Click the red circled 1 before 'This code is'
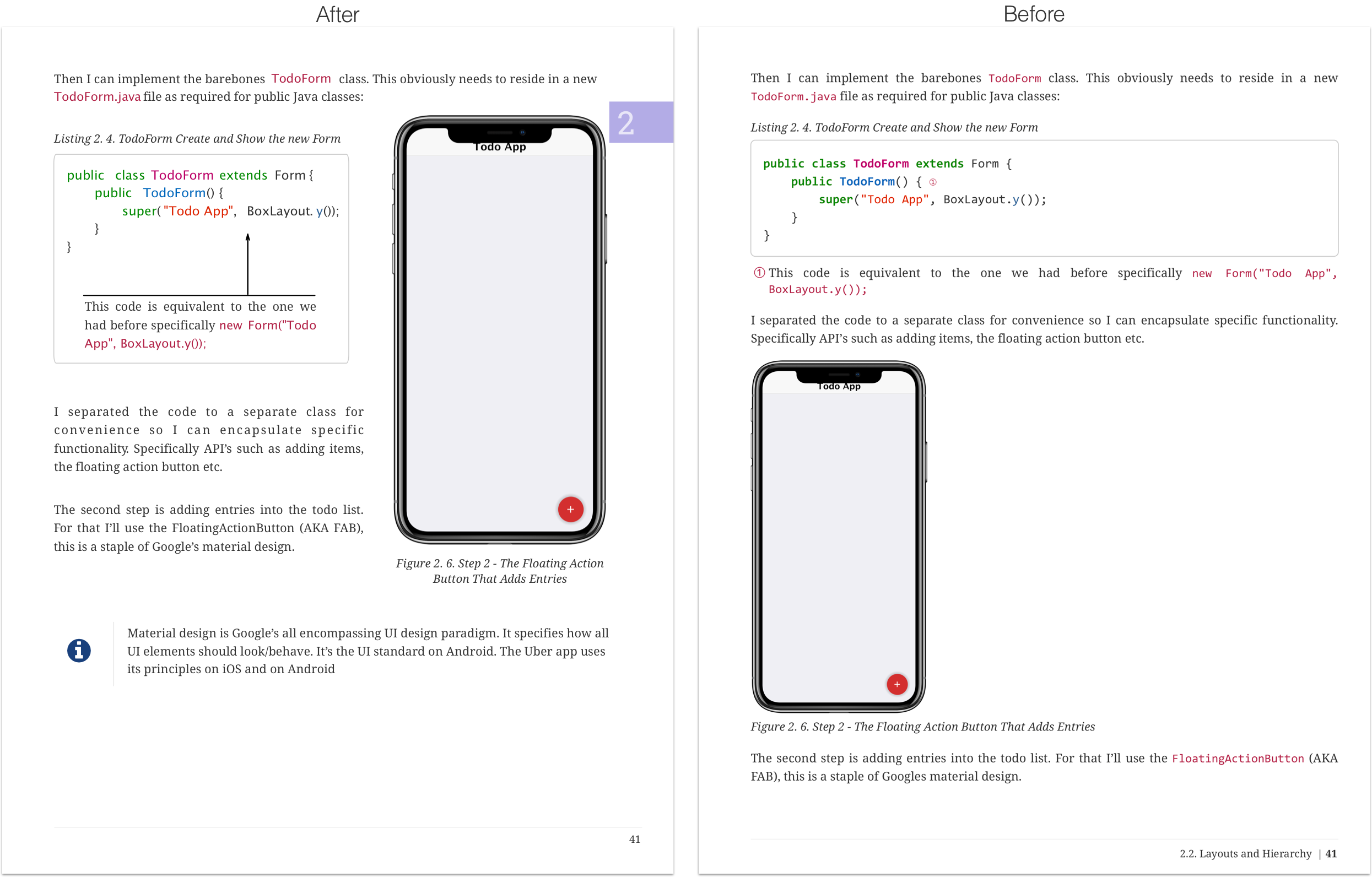The height and width of the screenshot is (877, 1372). [759, 273]
